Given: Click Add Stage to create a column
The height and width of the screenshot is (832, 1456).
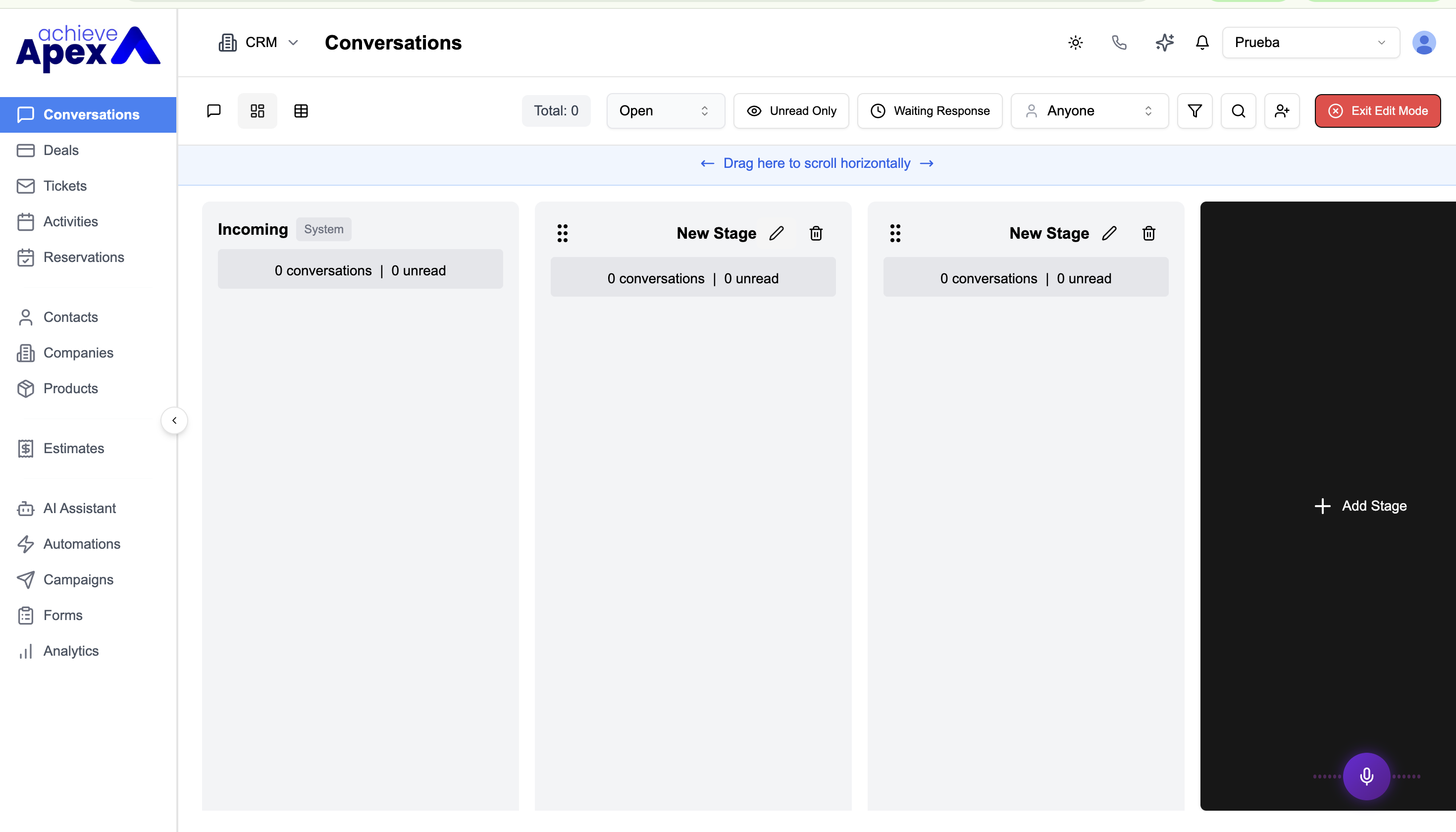Looking at the screenshot, I should 1360,506.
